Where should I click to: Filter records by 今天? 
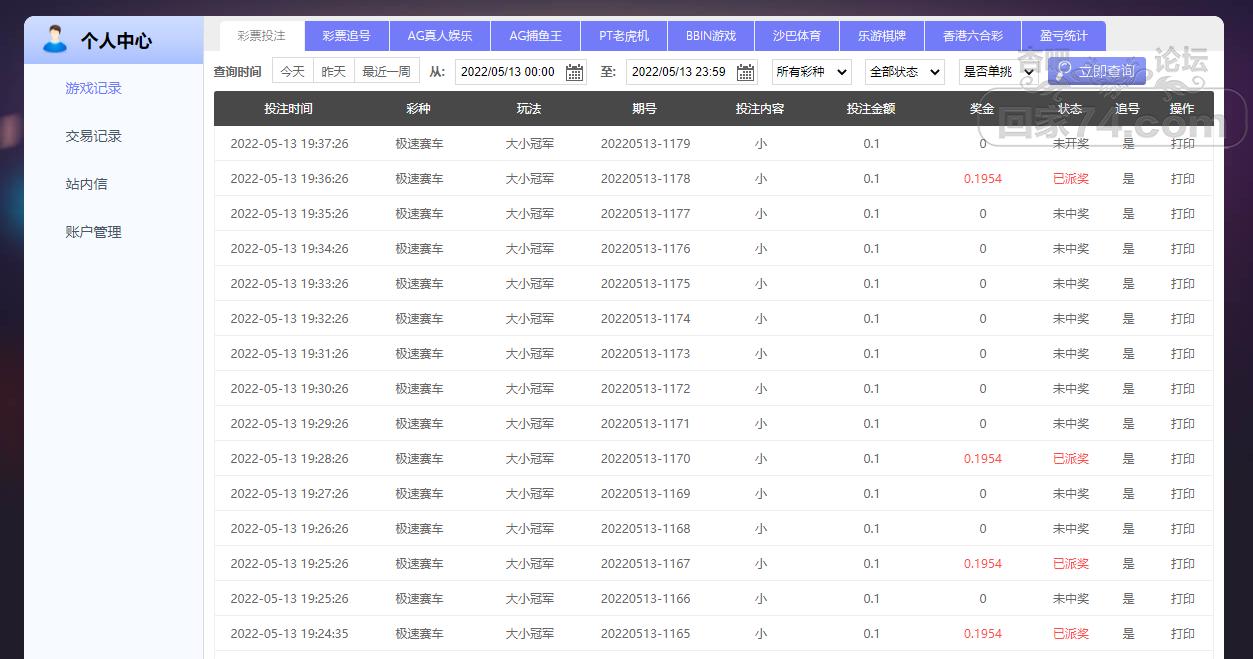tap(292, 72)
